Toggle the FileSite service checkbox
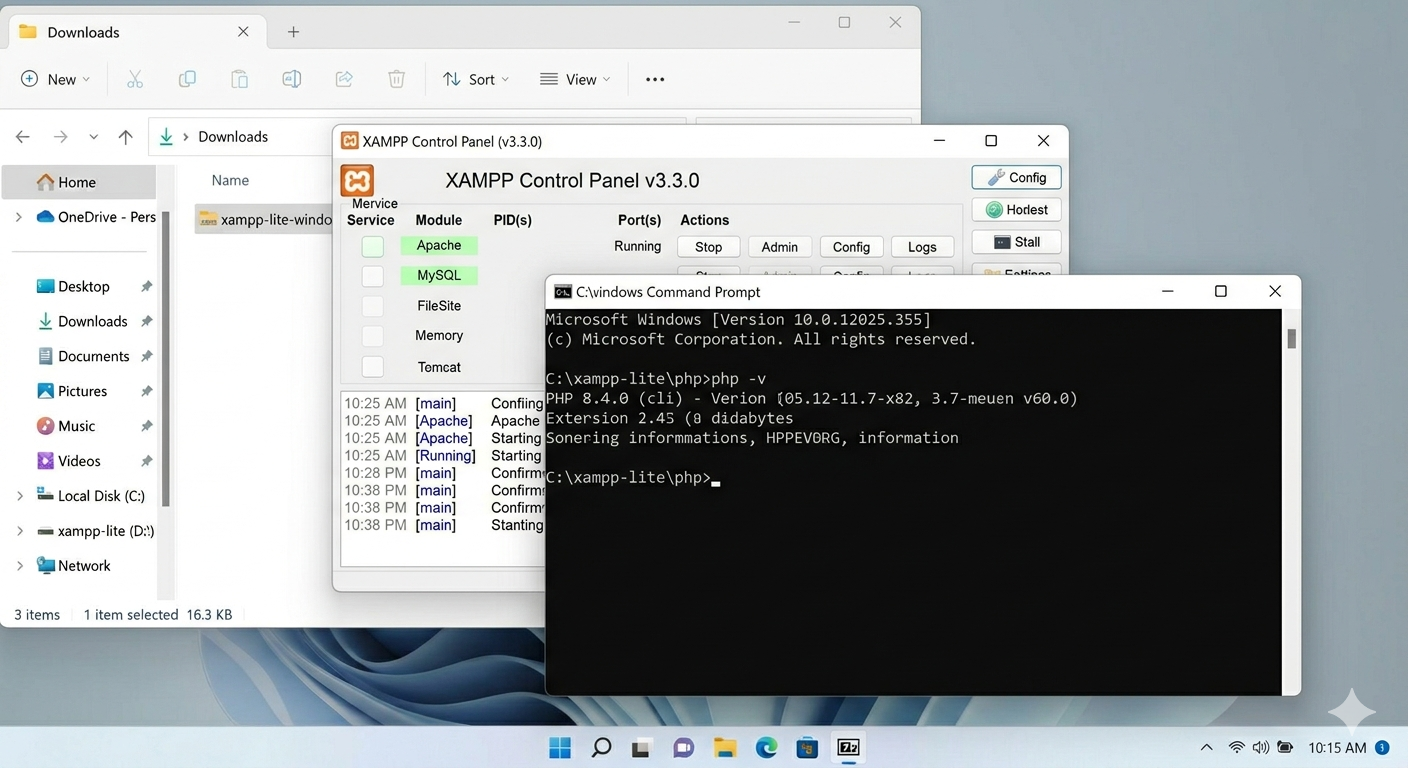This screenshot has width=1408, height=768. 373,306
